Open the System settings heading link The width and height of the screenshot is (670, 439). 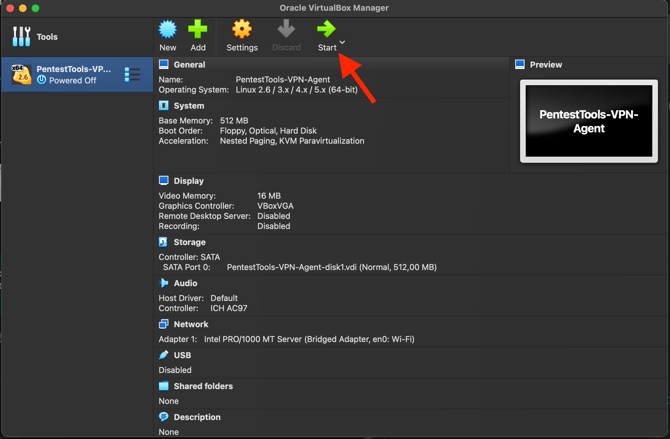189,106
